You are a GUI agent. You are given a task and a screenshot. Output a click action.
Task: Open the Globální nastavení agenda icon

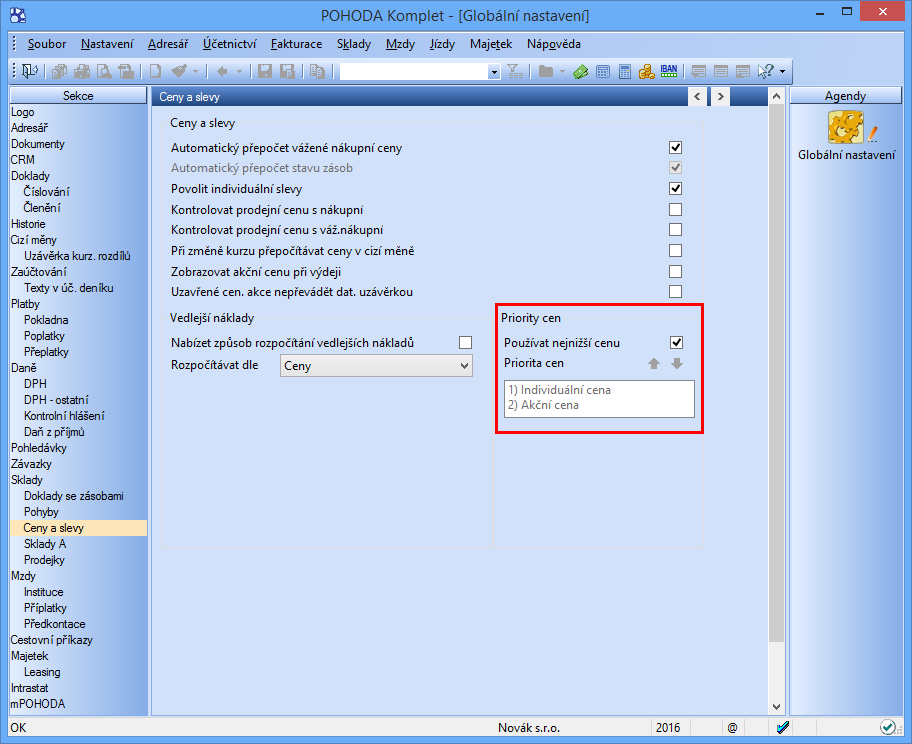[846, 128]
